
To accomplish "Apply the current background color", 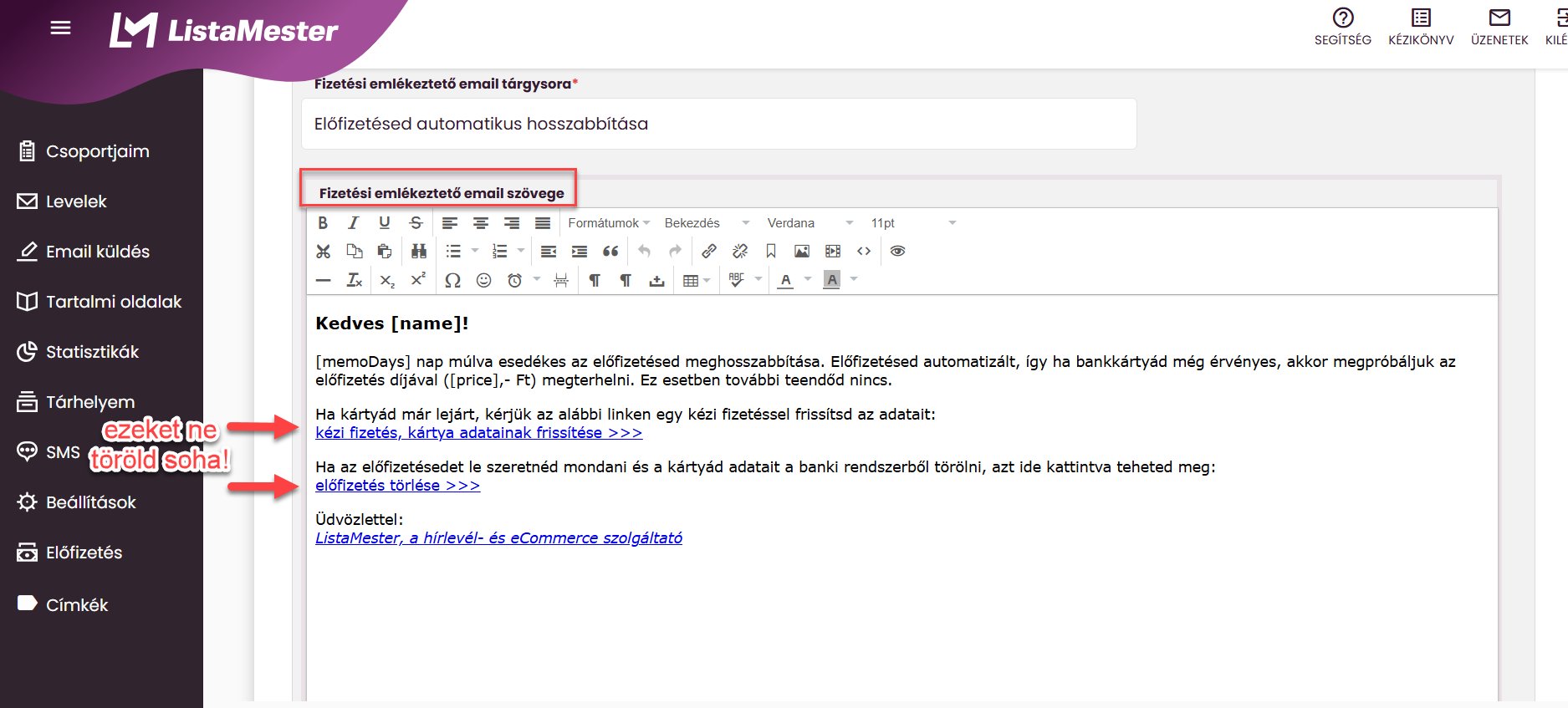I will [x=831, y=280].
